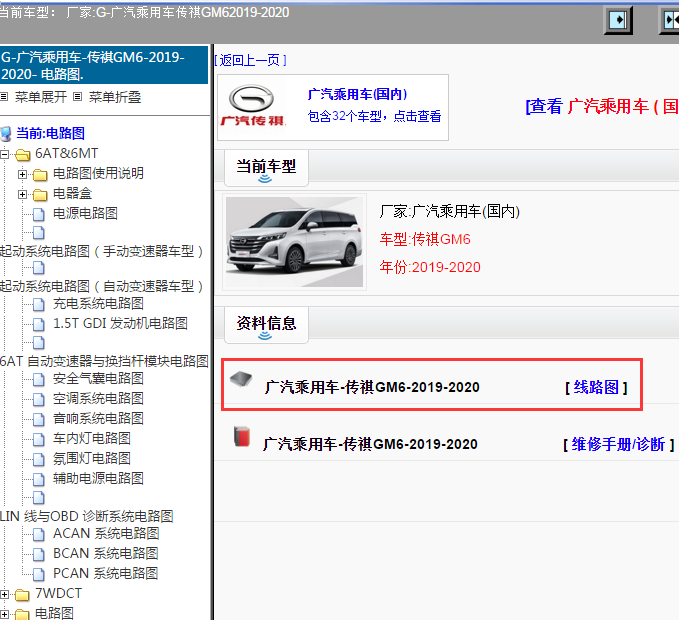
Task: Click the red book icon beside 维修手册 row
Action: click(242, 436)
